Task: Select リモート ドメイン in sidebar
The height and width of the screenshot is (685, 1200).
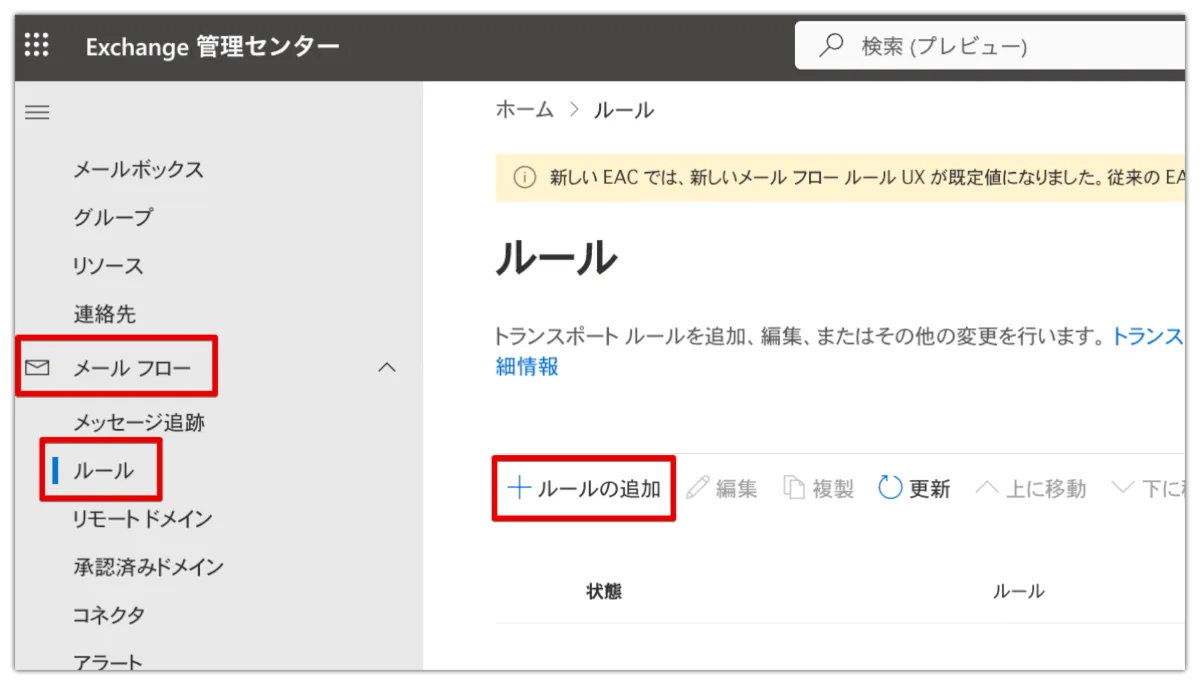Action: click(x=142, y=518)
